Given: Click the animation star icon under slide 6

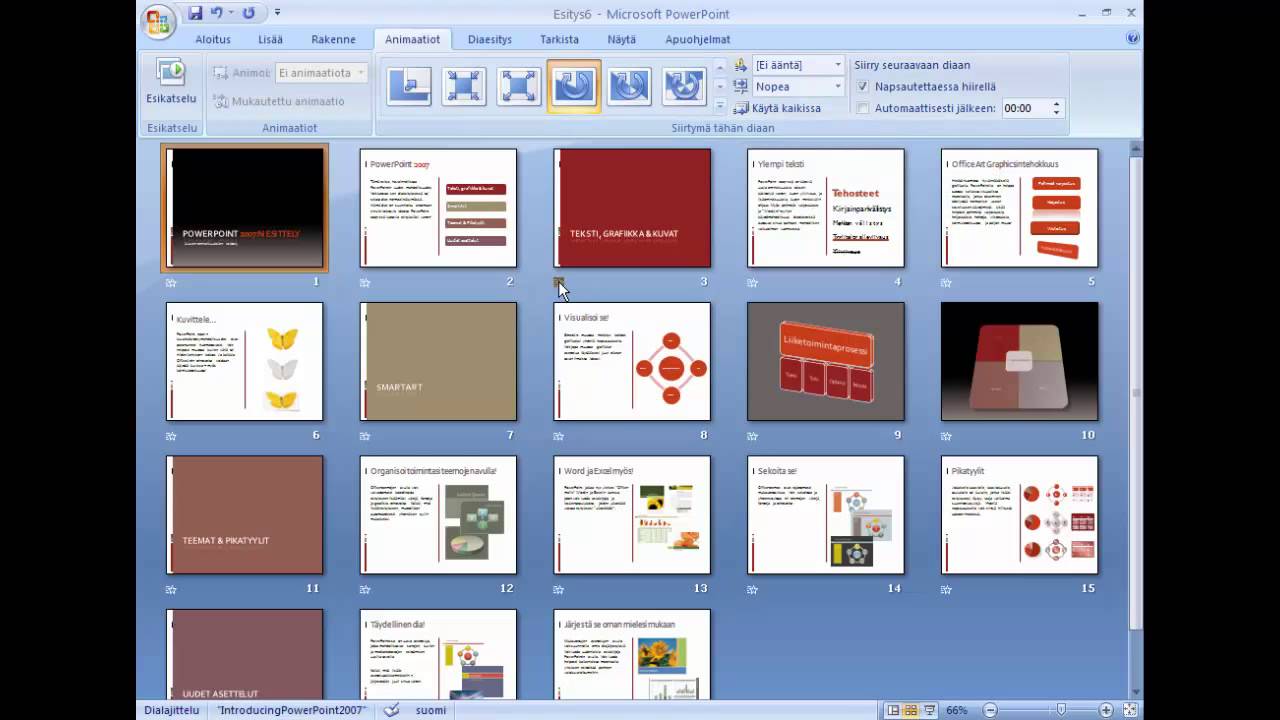Looking at the screenshot, I should coord(171,436).
